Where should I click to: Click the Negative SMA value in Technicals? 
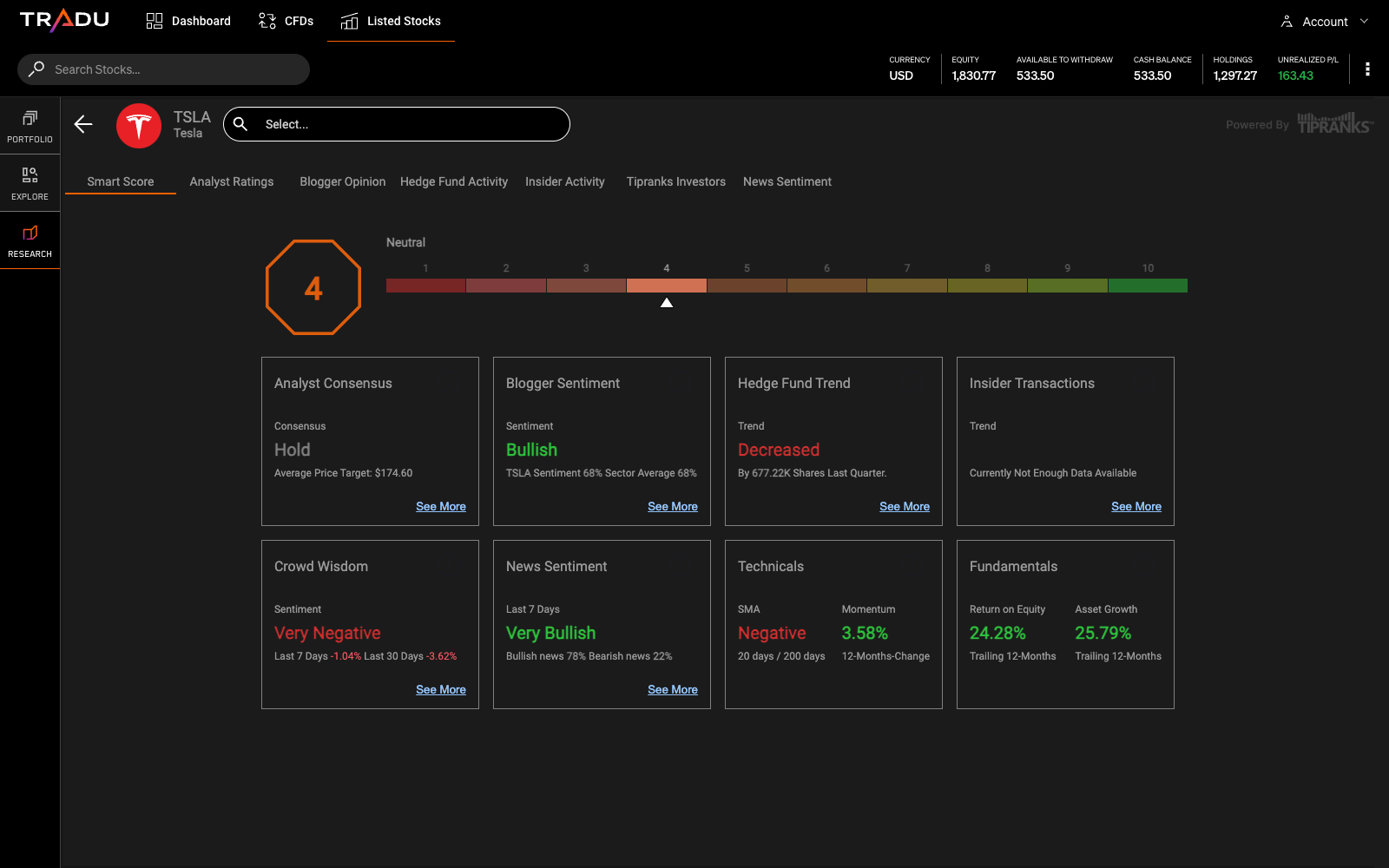point(772,633)
